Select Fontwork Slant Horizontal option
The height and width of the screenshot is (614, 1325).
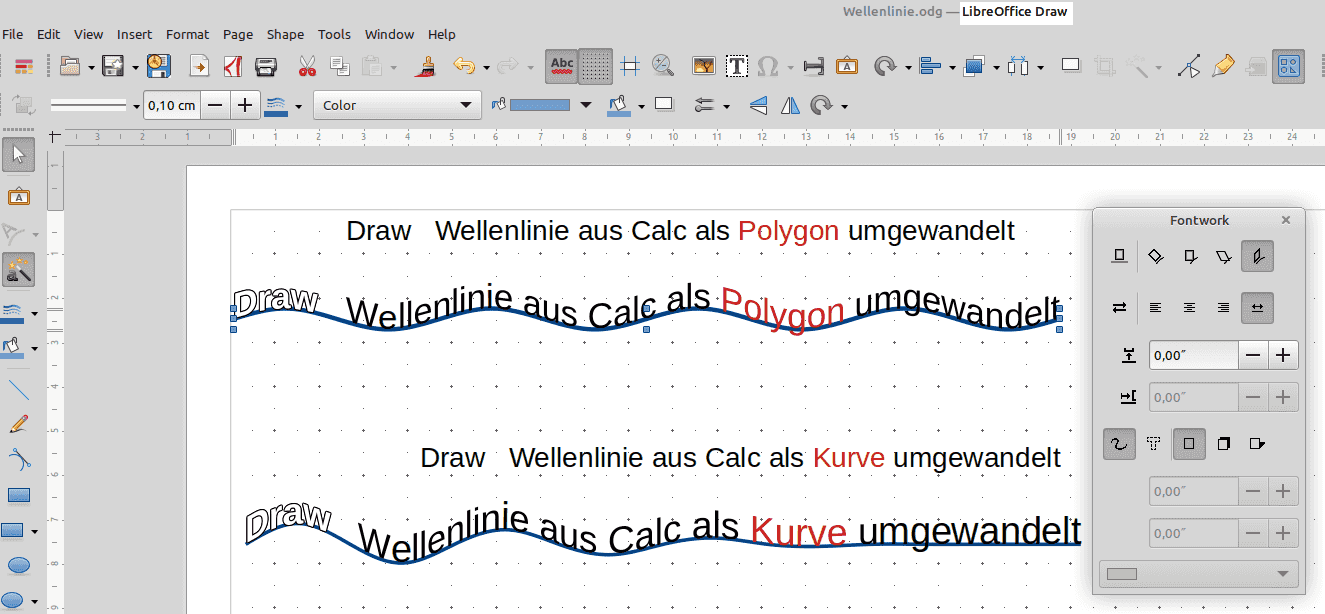(1223, 257)
